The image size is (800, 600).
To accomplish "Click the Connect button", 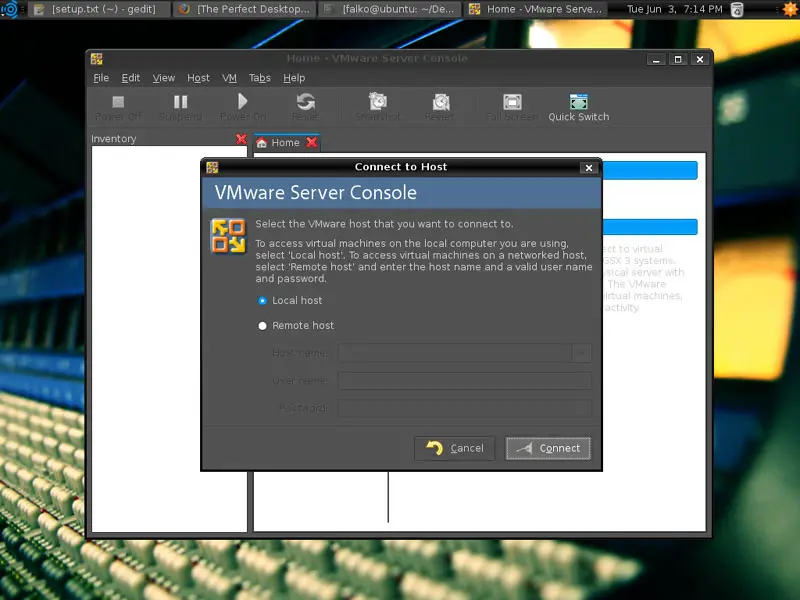I will point(548,448).
